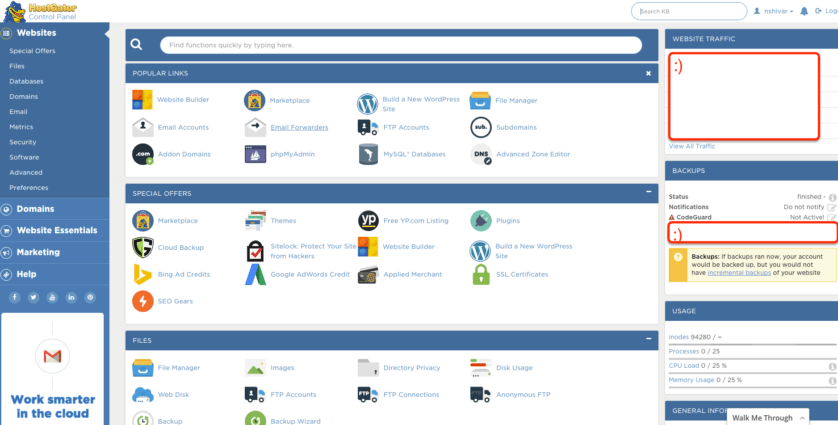Open the Bing Ad Credits icon
The width and height of the screenshot is (838, 425).
click(142, 274)
